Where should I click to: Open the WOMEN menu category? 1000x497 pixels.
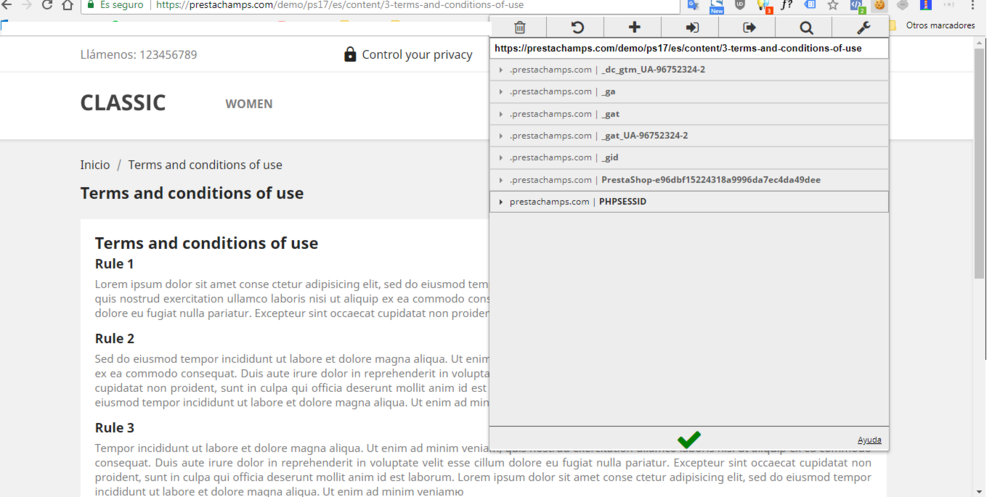point(249,103)
